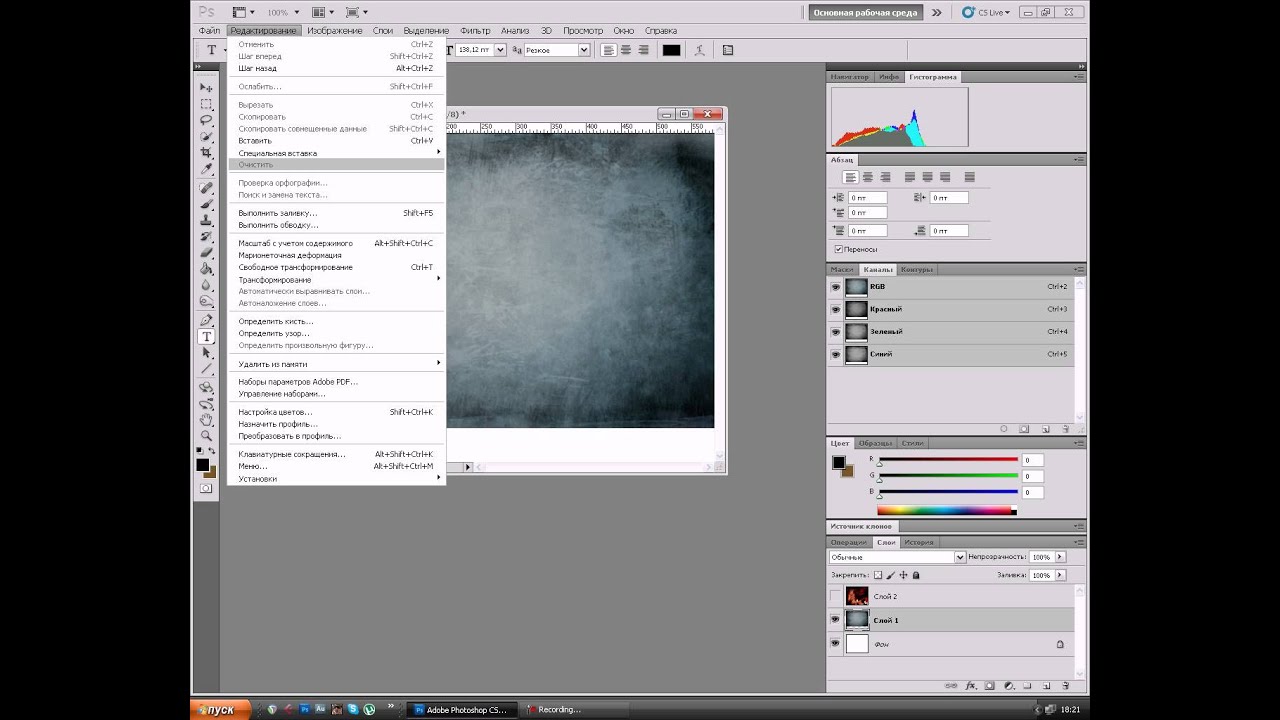Image resolution: width=1280 pixels, height=720 pixels.
Task: Hide the Фон background layer
Action: click(836, 644)
